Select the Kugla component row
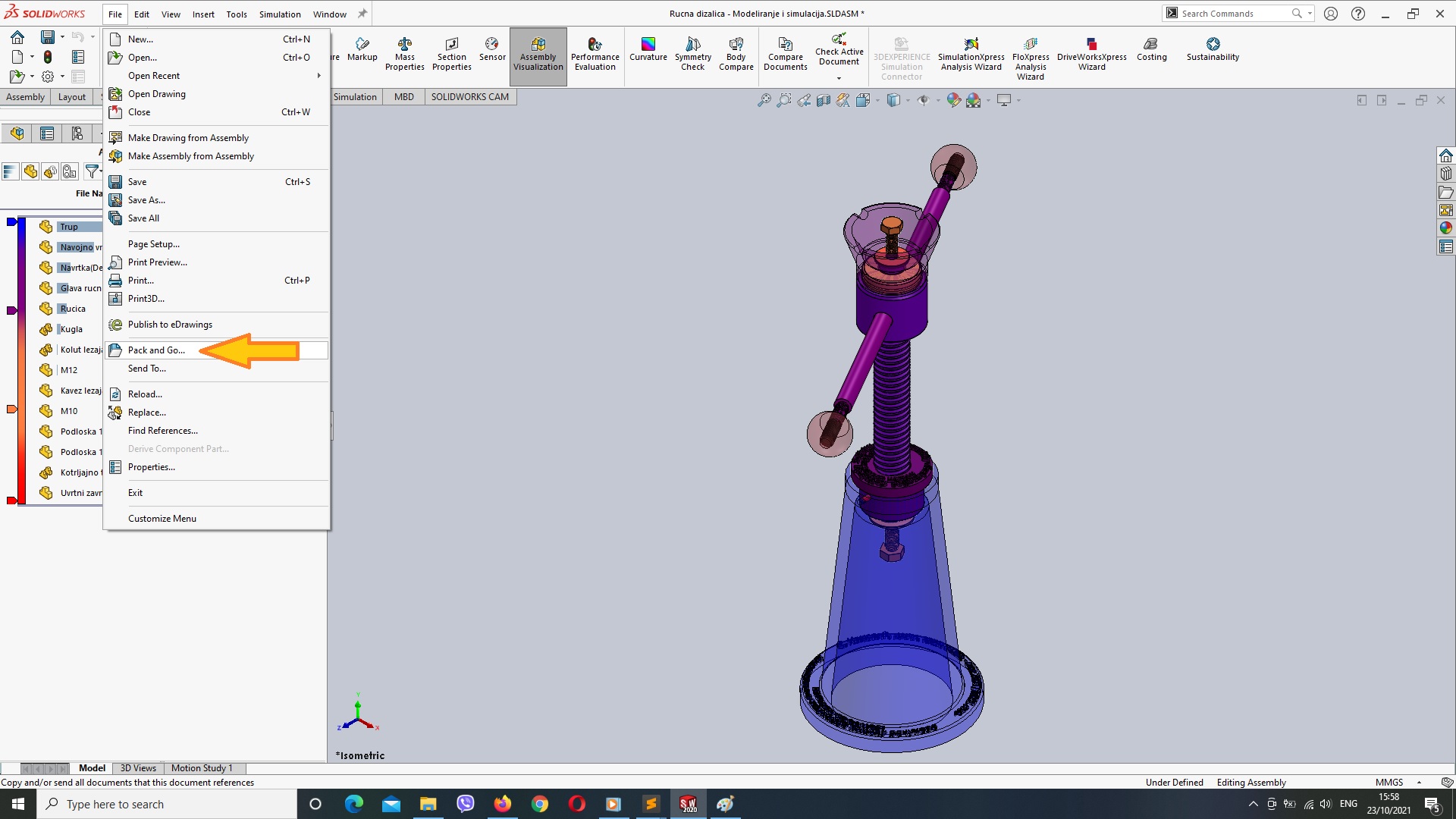Image resolution: width=1456 pixels, height=819 pixels. pyautogui.click(x=70, y=329)
